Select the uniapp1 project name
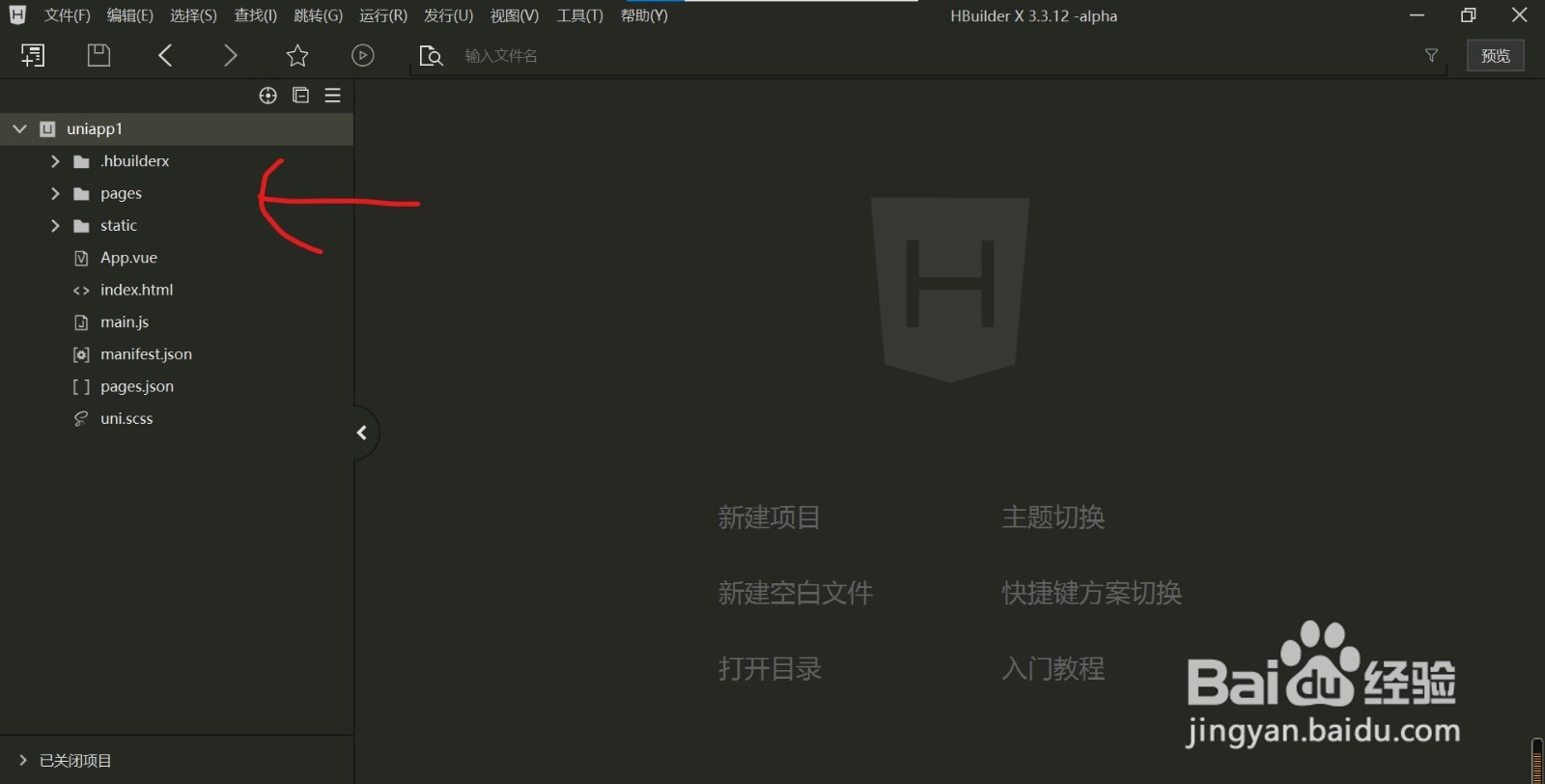Screen dimensions: 1545x784 [x=95, y=129]
